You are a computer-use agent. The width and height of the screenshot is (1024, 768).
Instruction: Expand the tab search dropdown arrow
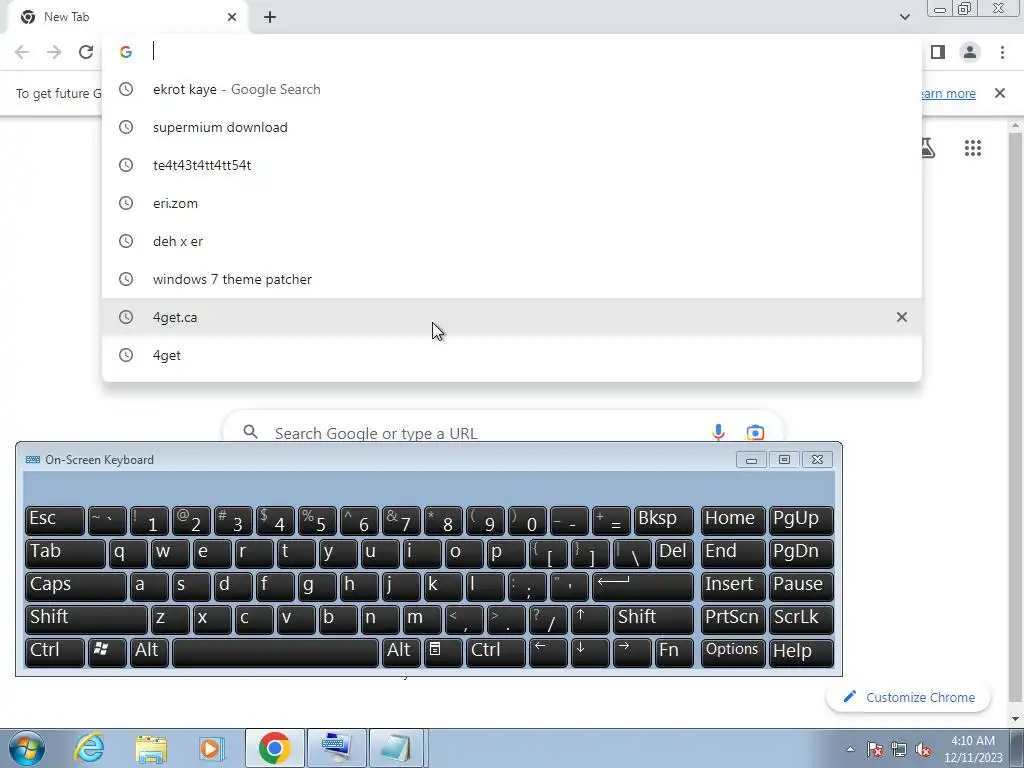coord(904,17)
